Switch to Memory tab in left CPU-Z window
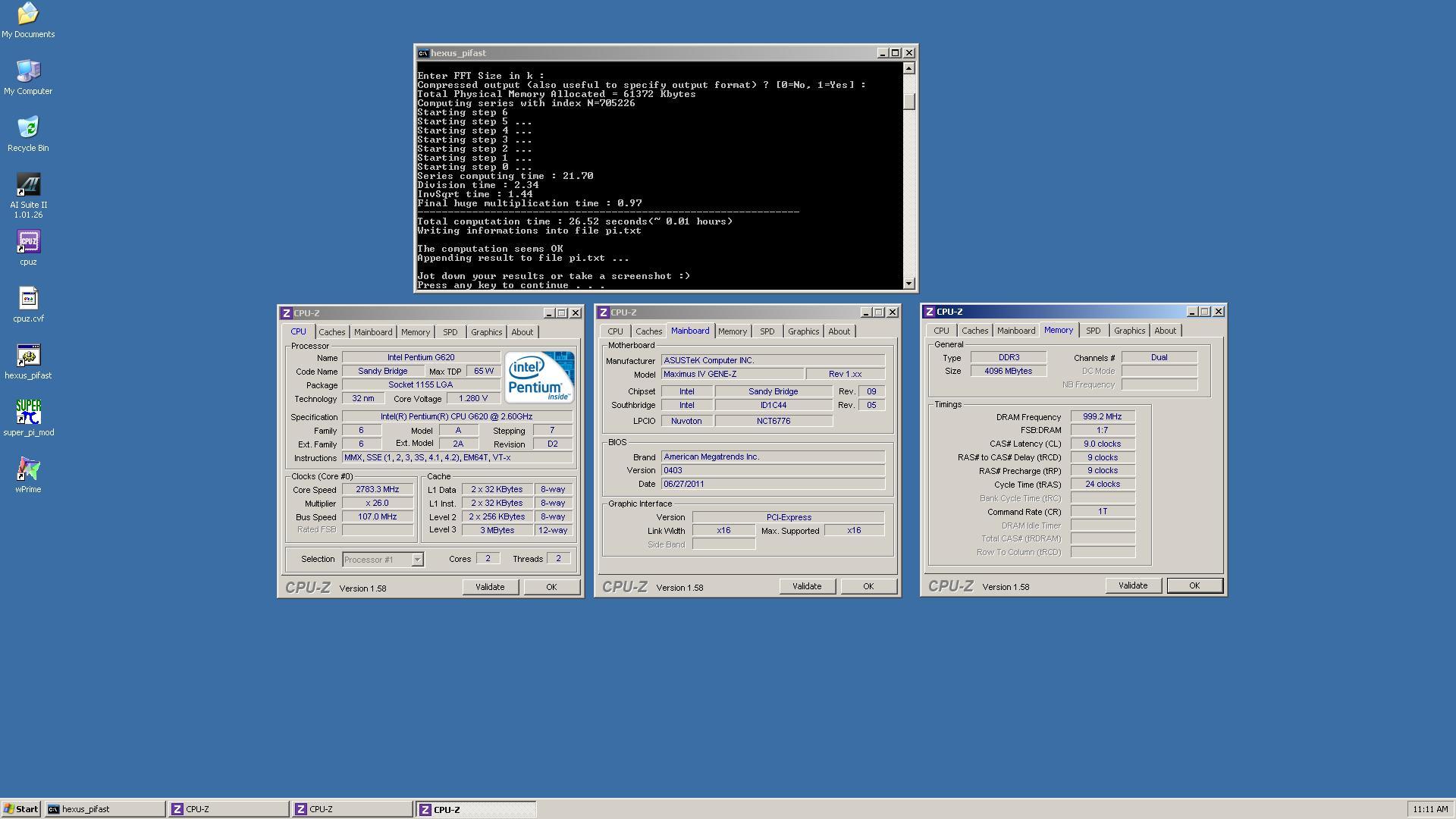Screen dimensions: 1456x819 416,332
